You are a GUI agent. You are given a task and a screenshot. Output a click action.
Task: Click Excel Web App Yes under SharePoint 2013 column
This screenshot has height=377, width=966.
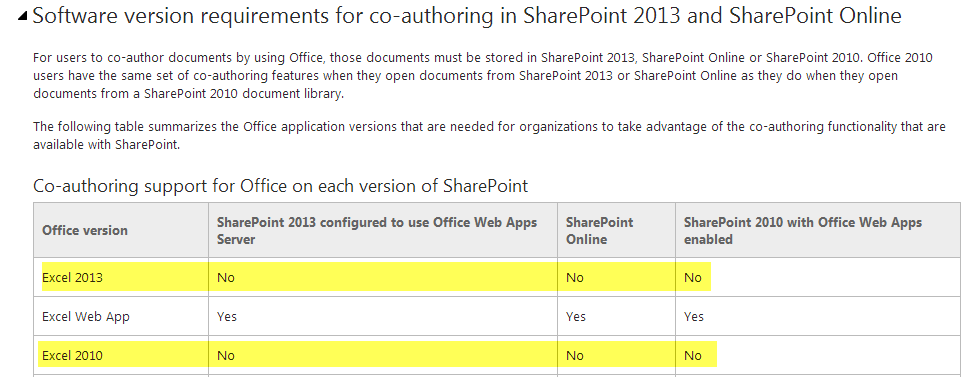pos(227,317)
